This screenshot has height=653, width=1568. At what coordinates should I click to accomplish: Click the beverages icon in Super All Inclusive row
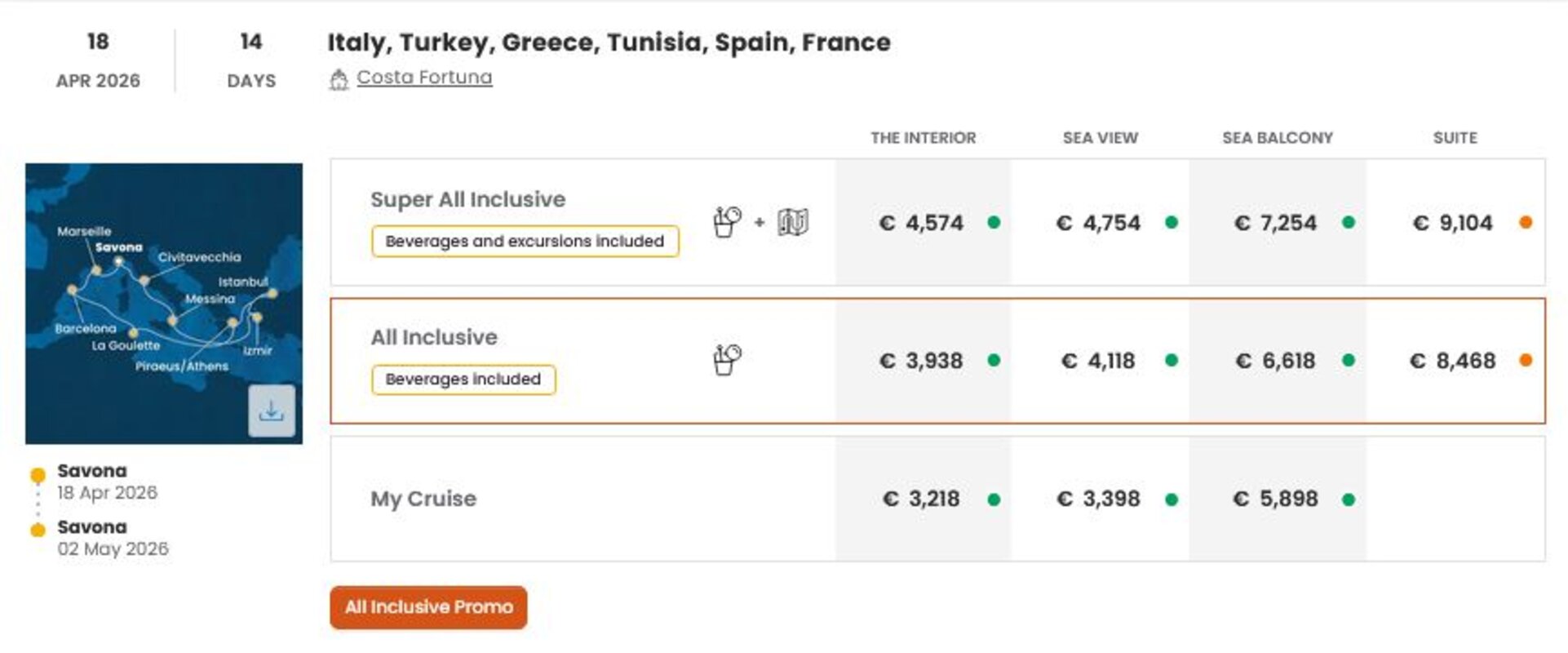tap(726, 221)
